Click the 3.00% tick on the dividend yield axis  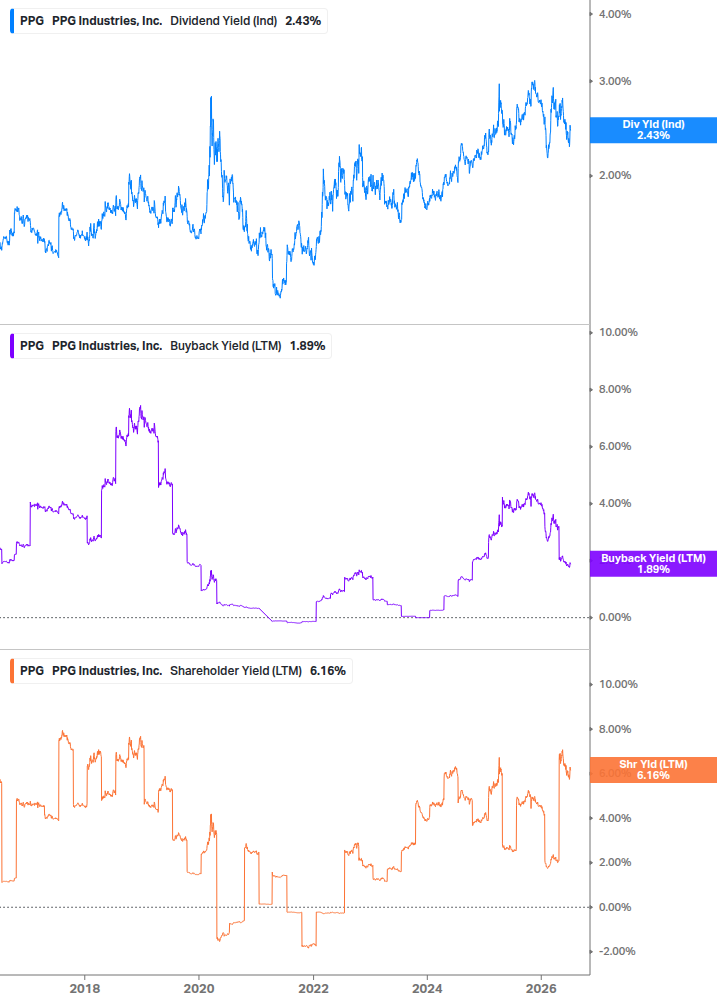pyautogui.click(x=615, y=81)
